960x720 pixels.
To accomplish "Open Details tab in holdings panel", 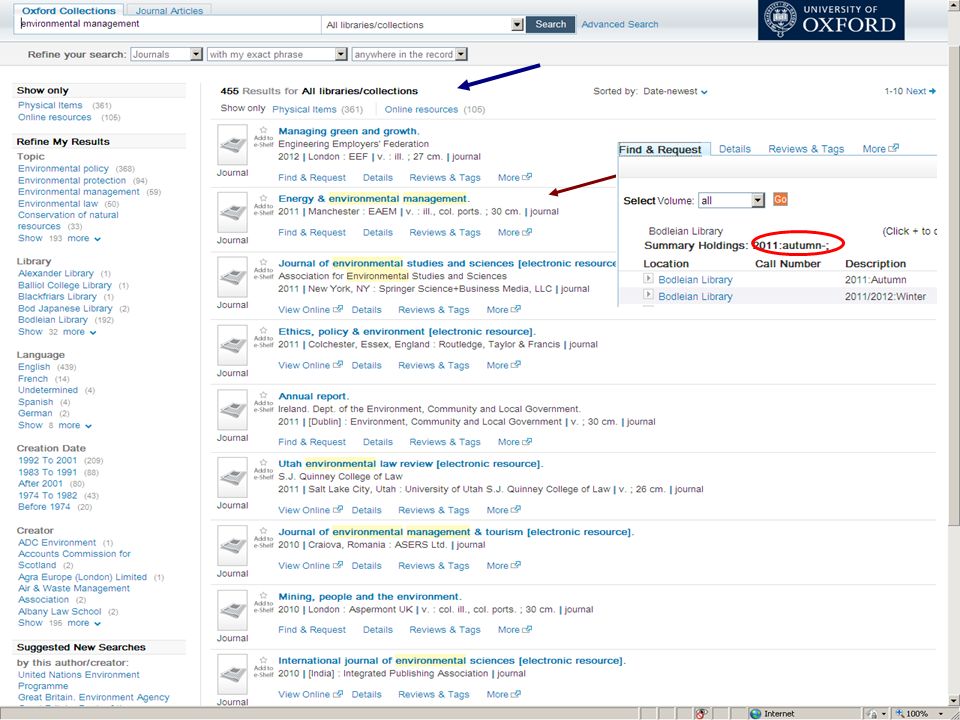I will [x=735, y=149].
